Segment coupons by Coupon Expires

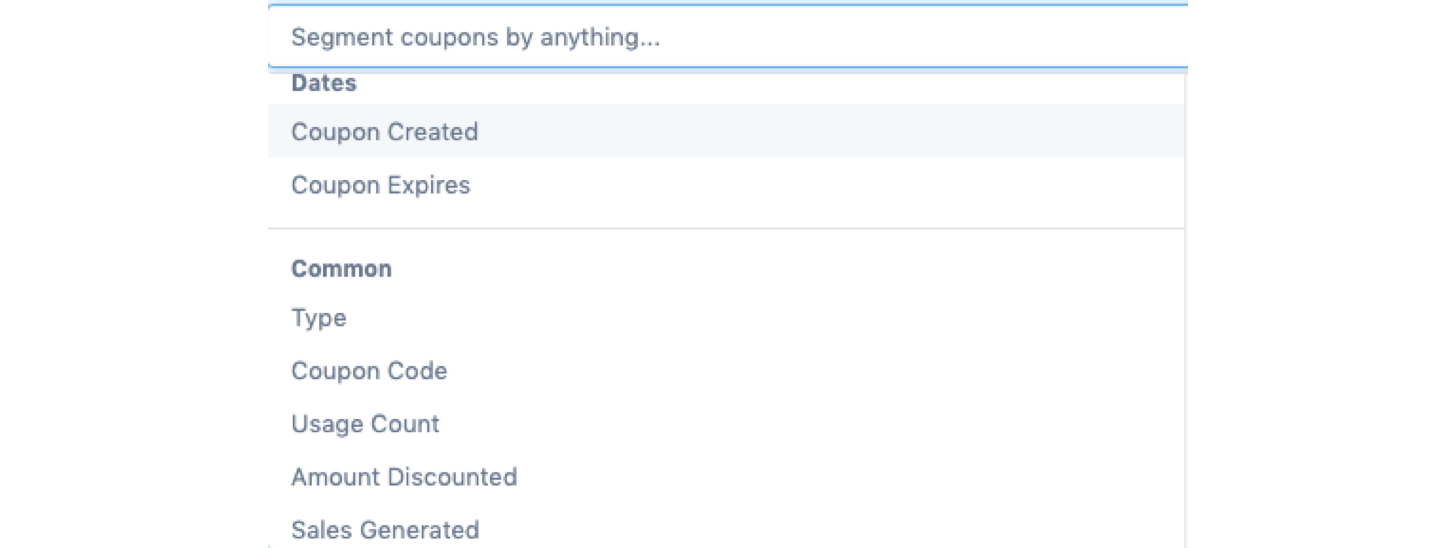pos(381,185)
